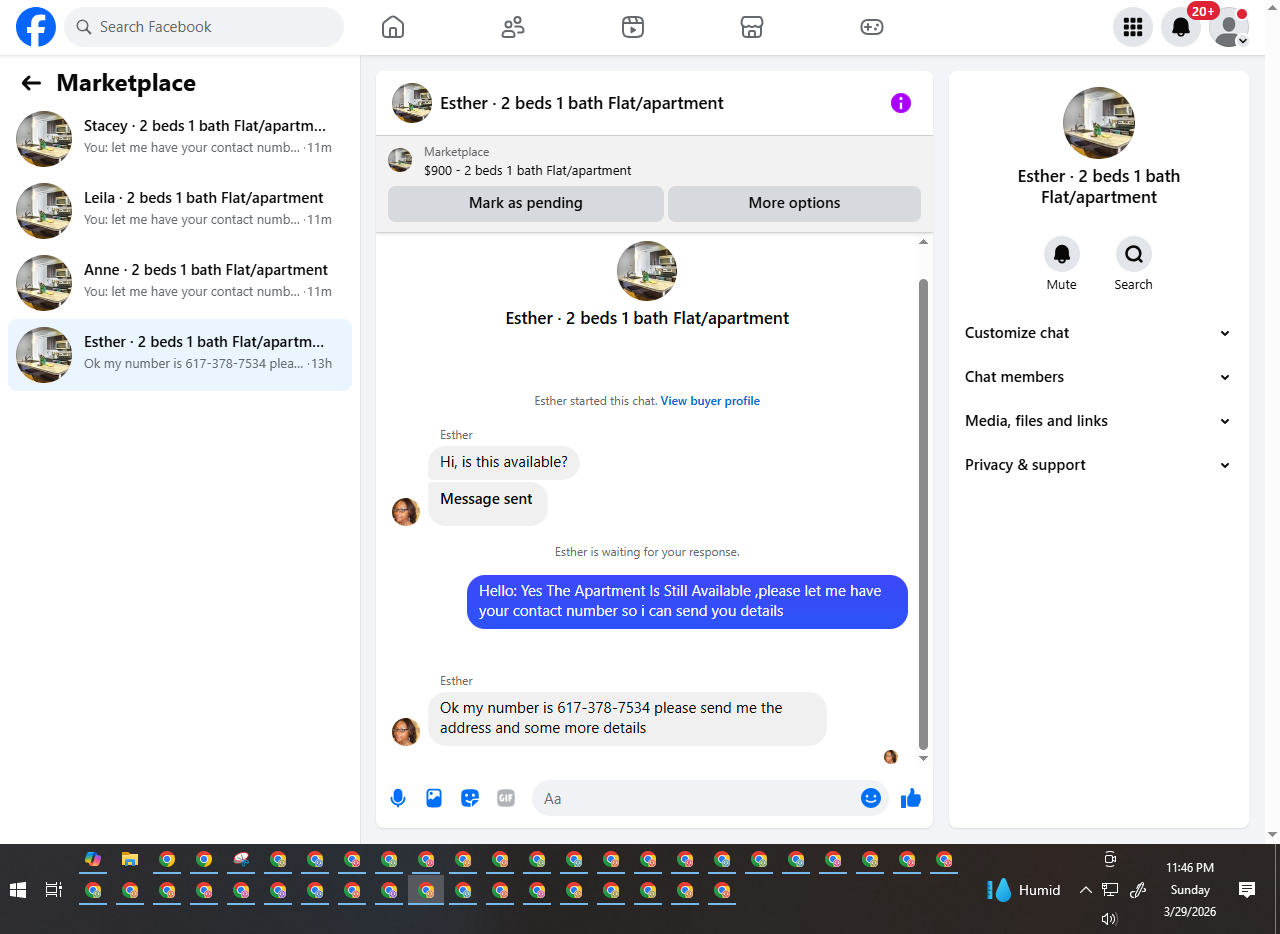Open the Windows notification center icon
The height and width of the screenshot is (934, 1280).
pyautogui.click(x=1247, y=890)
